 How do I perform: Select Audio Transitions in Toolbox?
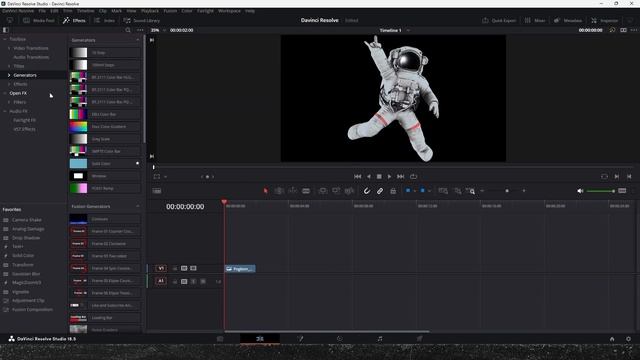pos(31,57)
